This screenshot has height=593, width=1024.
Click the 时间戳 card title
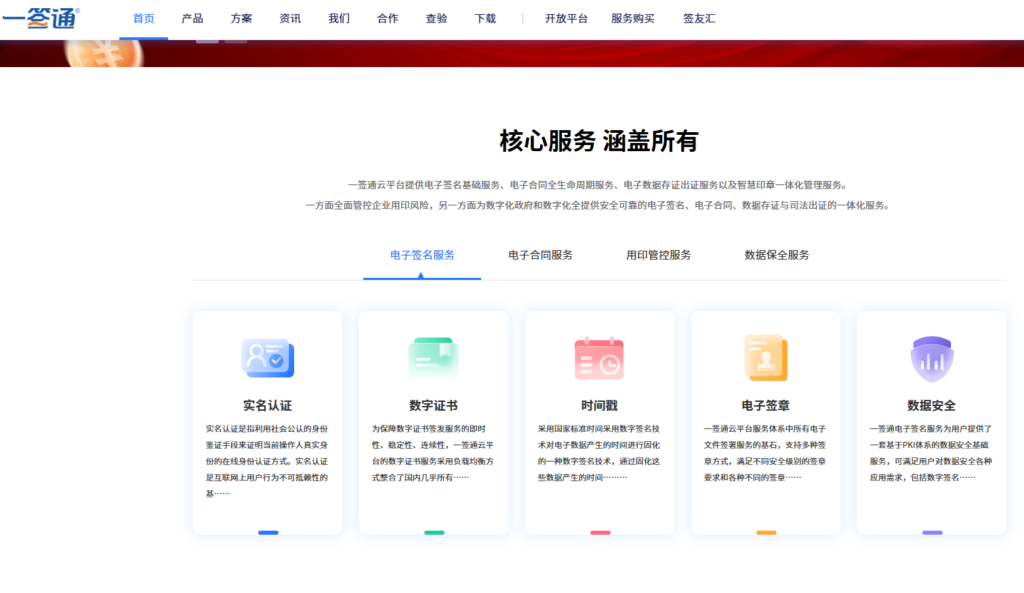tap(599, 406)
